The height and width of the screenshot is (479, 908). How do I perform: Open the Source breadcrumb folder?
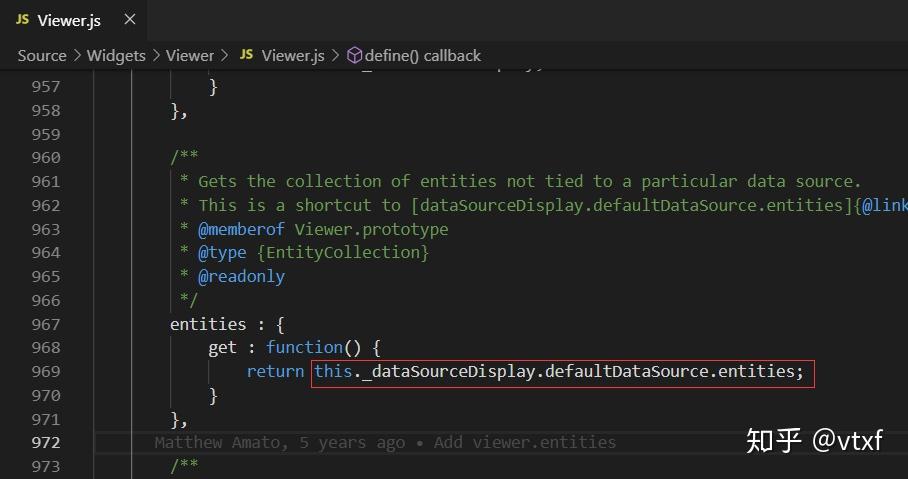point(42,56)
